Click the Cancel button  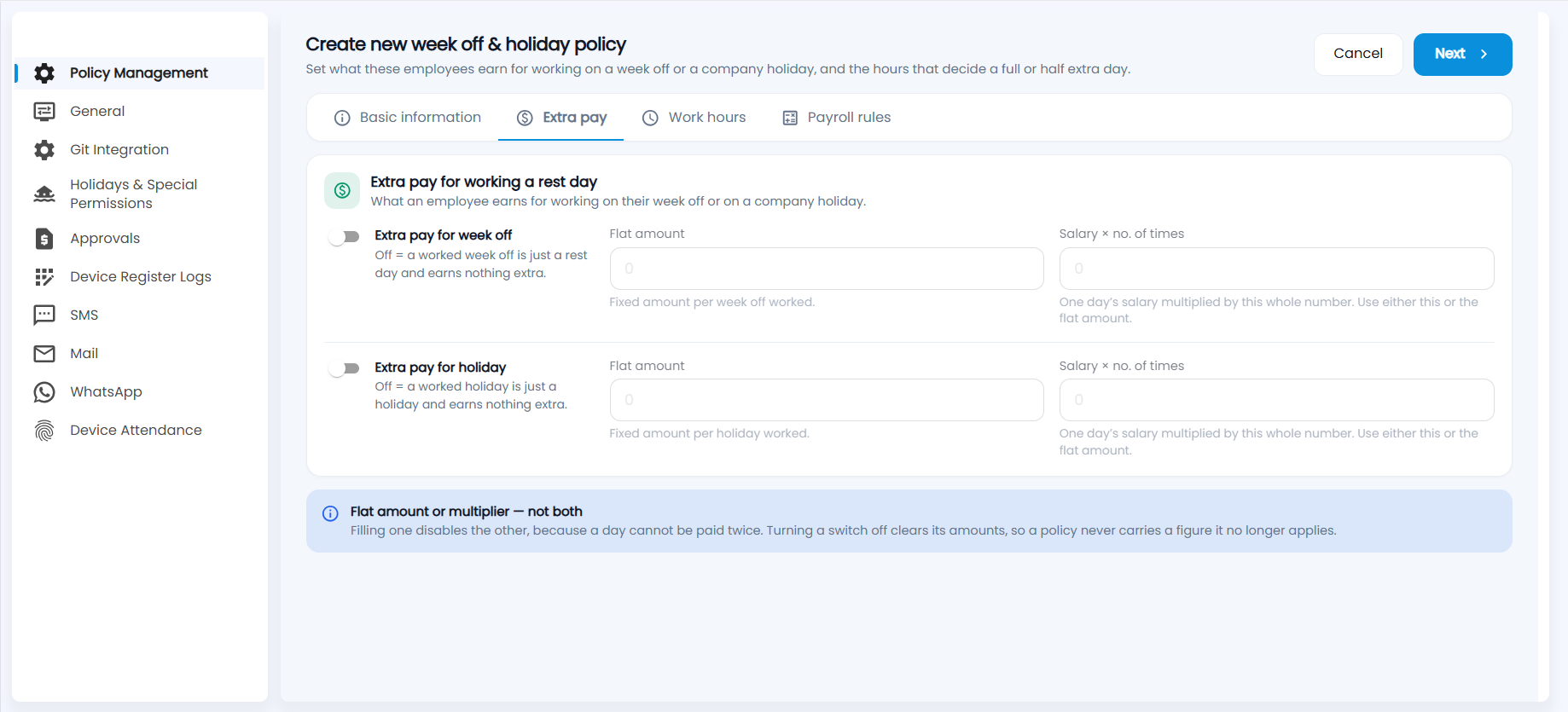click(1358, 54)
